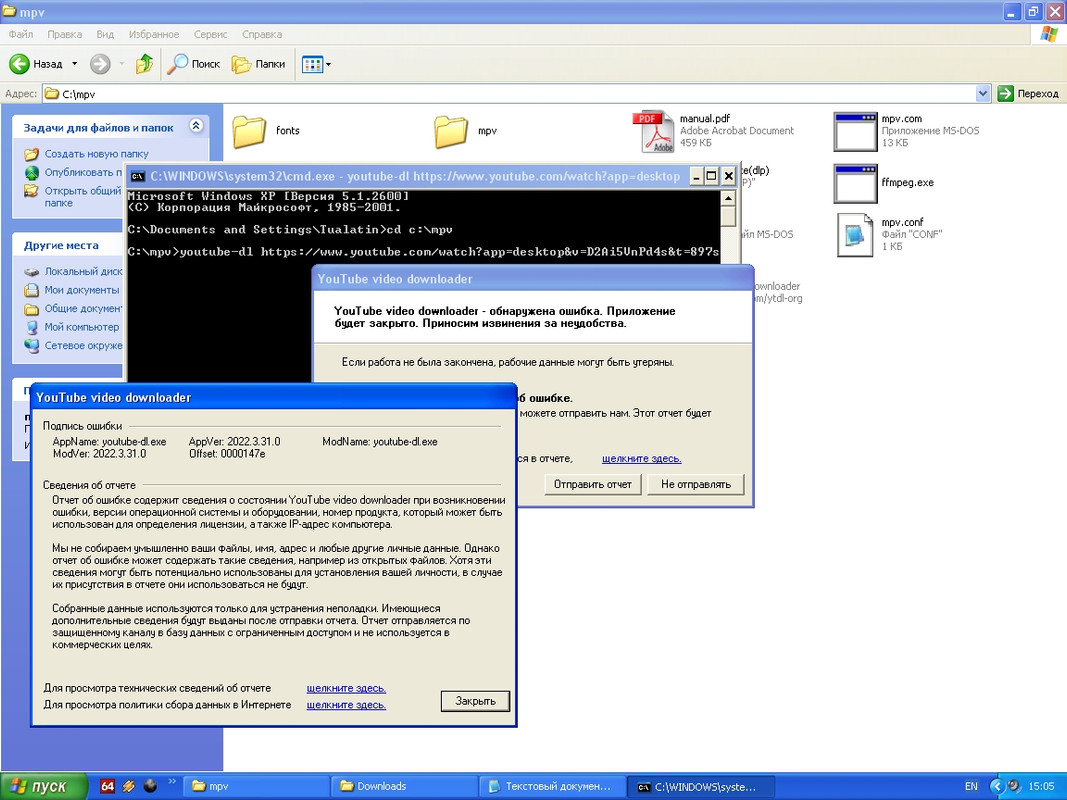
Task: Open data collection policy щелкните здесь link
Action: tap(346, 705)
